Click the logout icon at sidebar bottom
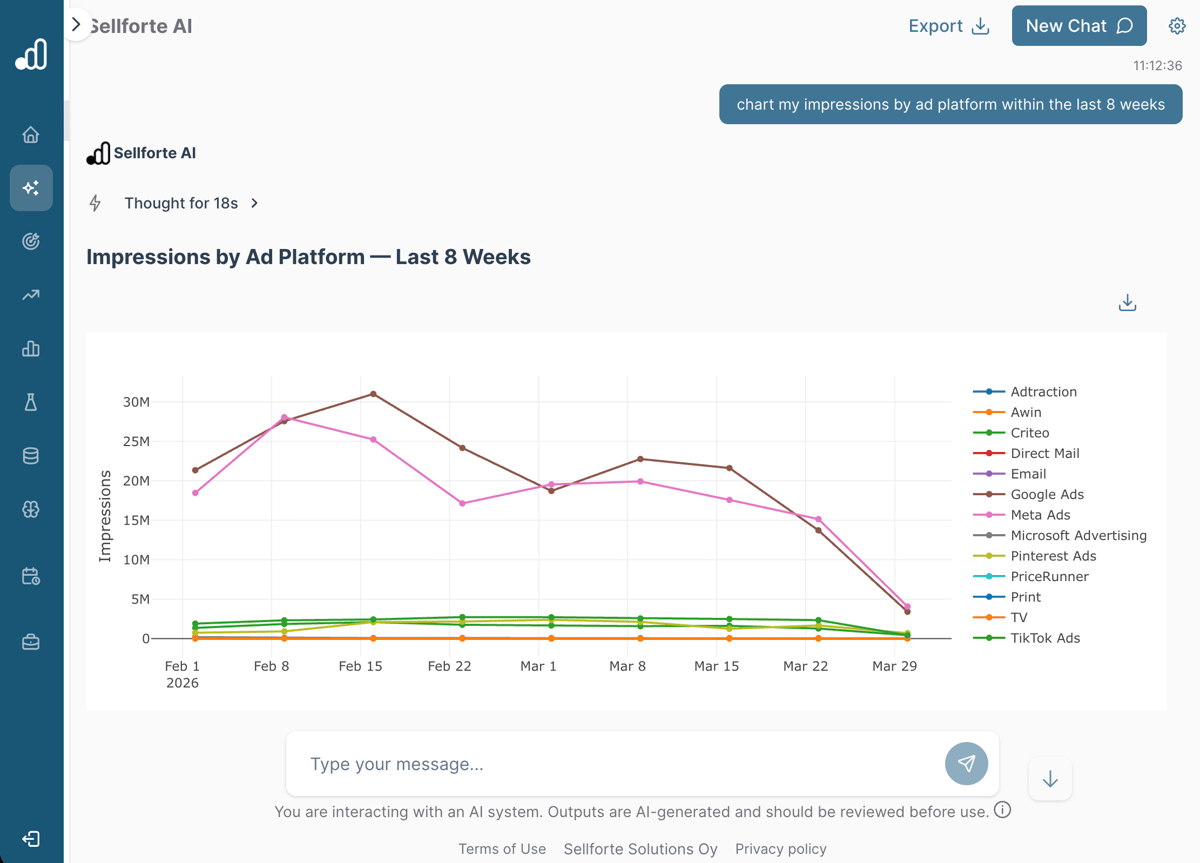Viewport: 1200px width, 863px height. (31, 839)
